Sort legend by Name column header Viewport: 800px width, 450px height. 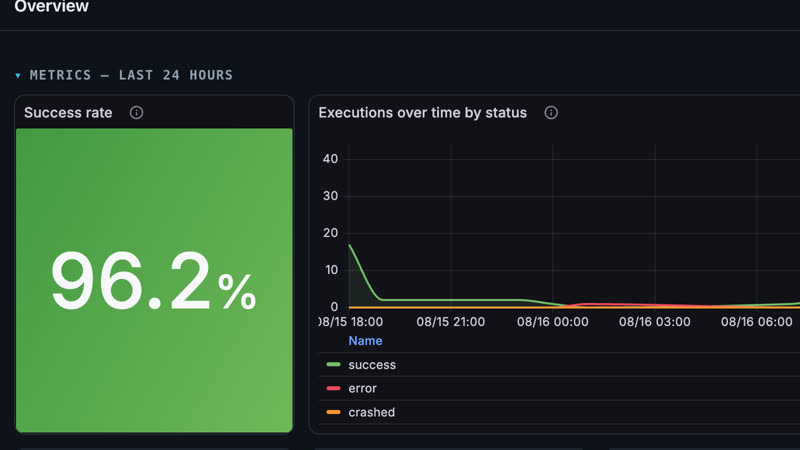(365, 341)
